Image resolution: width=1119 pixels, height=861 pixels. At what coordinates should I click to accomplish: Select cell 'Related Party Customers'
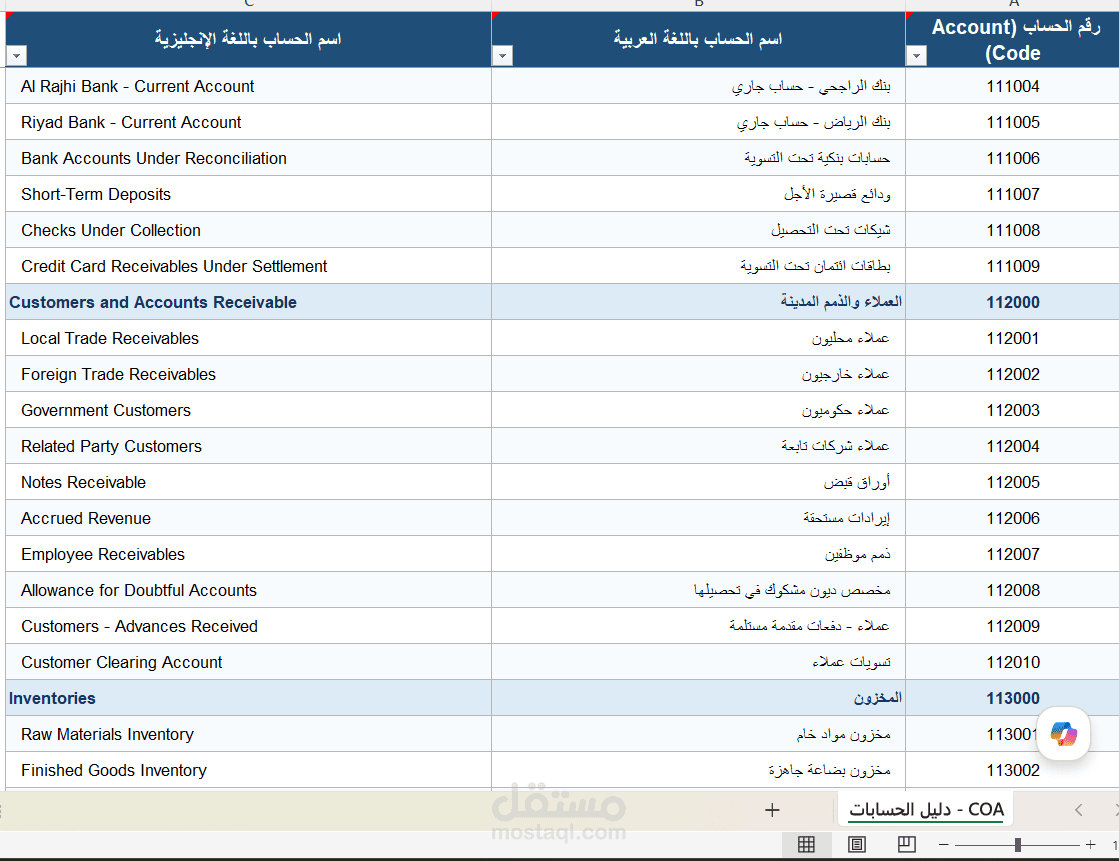(248, 446)
